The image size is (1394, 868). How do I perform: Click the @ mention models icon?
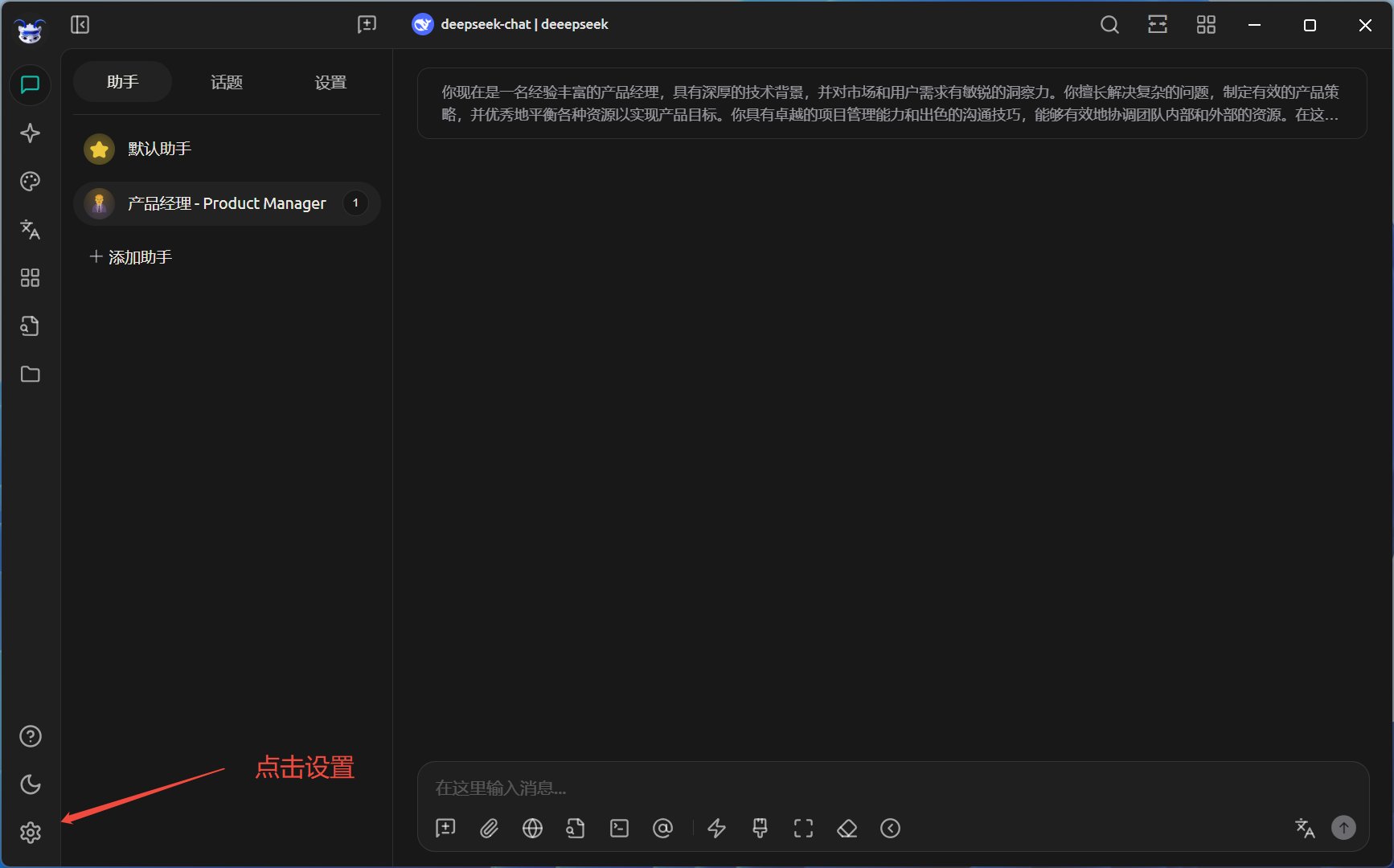click(662, 829)
